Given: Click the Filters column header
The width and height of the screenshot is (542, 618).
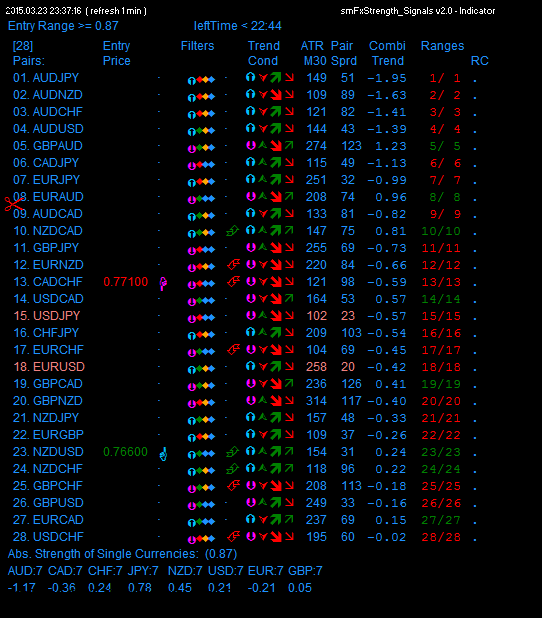Looking at the screenshot, I should point(197,46).
